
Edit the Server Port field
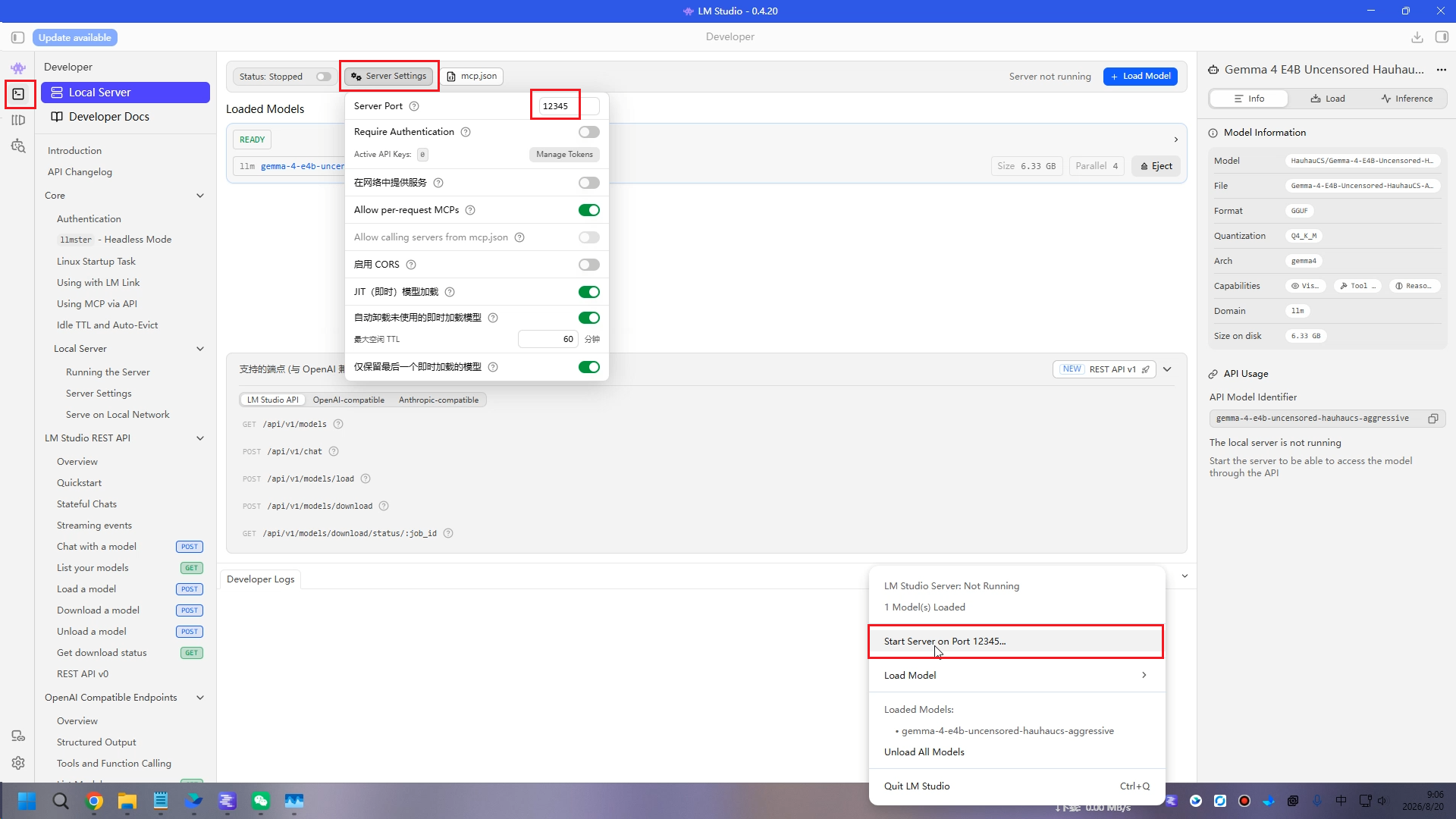pyautogui.click(x=569, y=106)
